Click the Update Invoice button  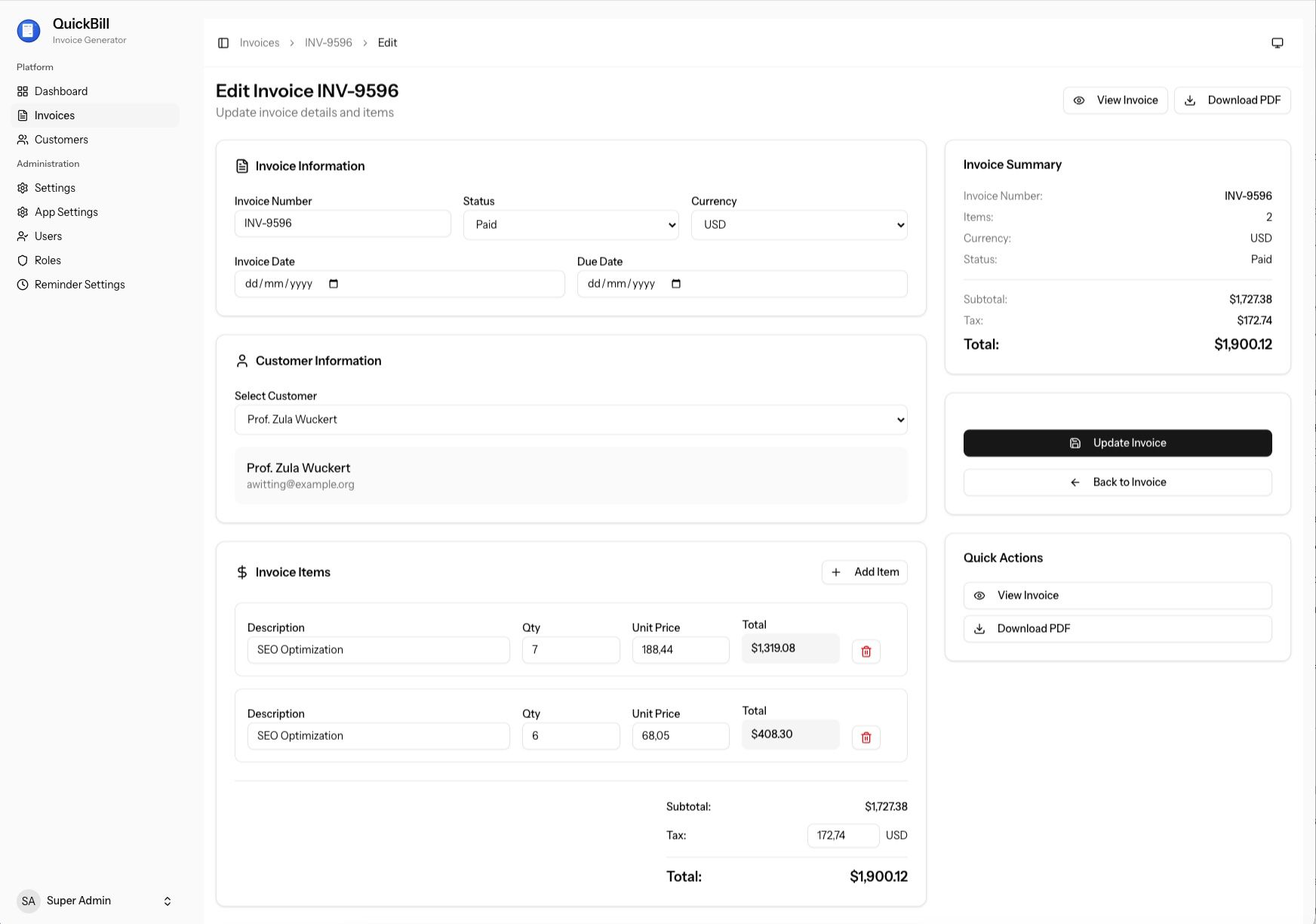1117,443
